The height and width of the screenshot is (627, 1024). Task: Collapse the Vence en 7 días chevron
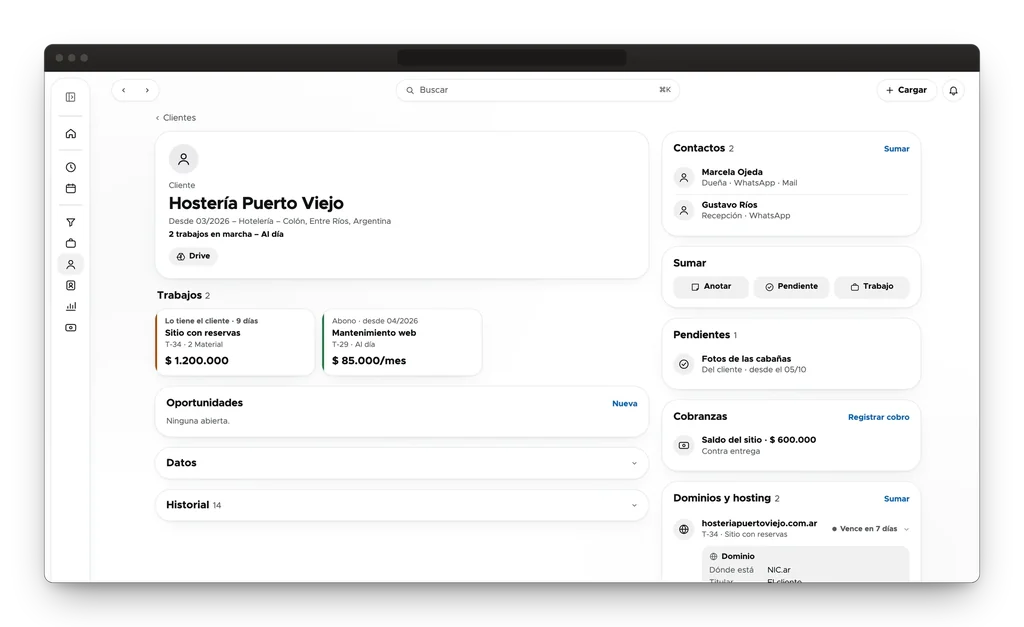pos(906,529)
